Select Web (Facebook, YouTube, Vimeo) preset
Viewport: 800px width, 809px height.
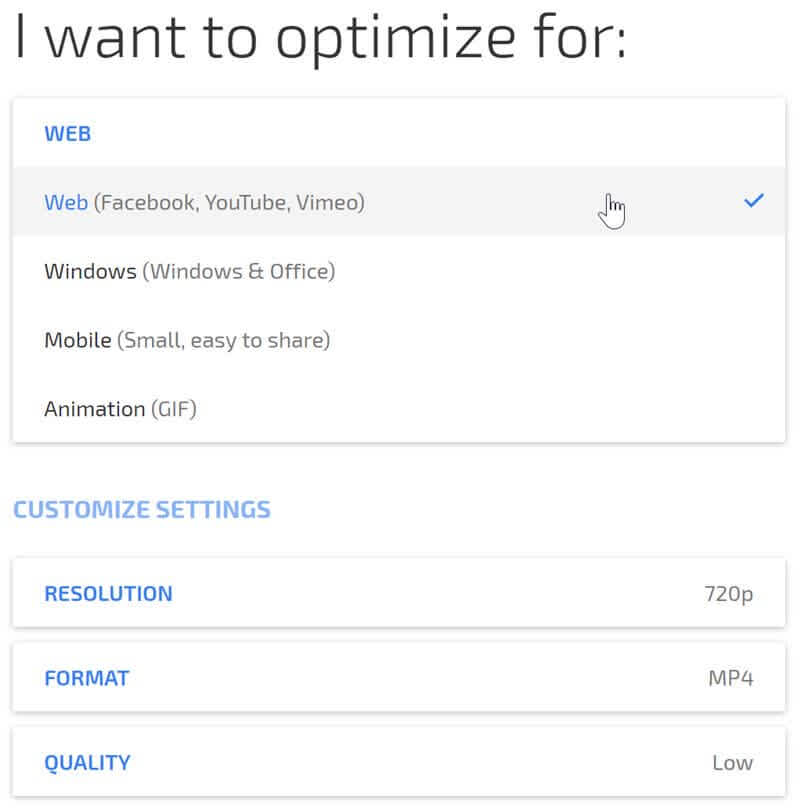coord(398,202)
